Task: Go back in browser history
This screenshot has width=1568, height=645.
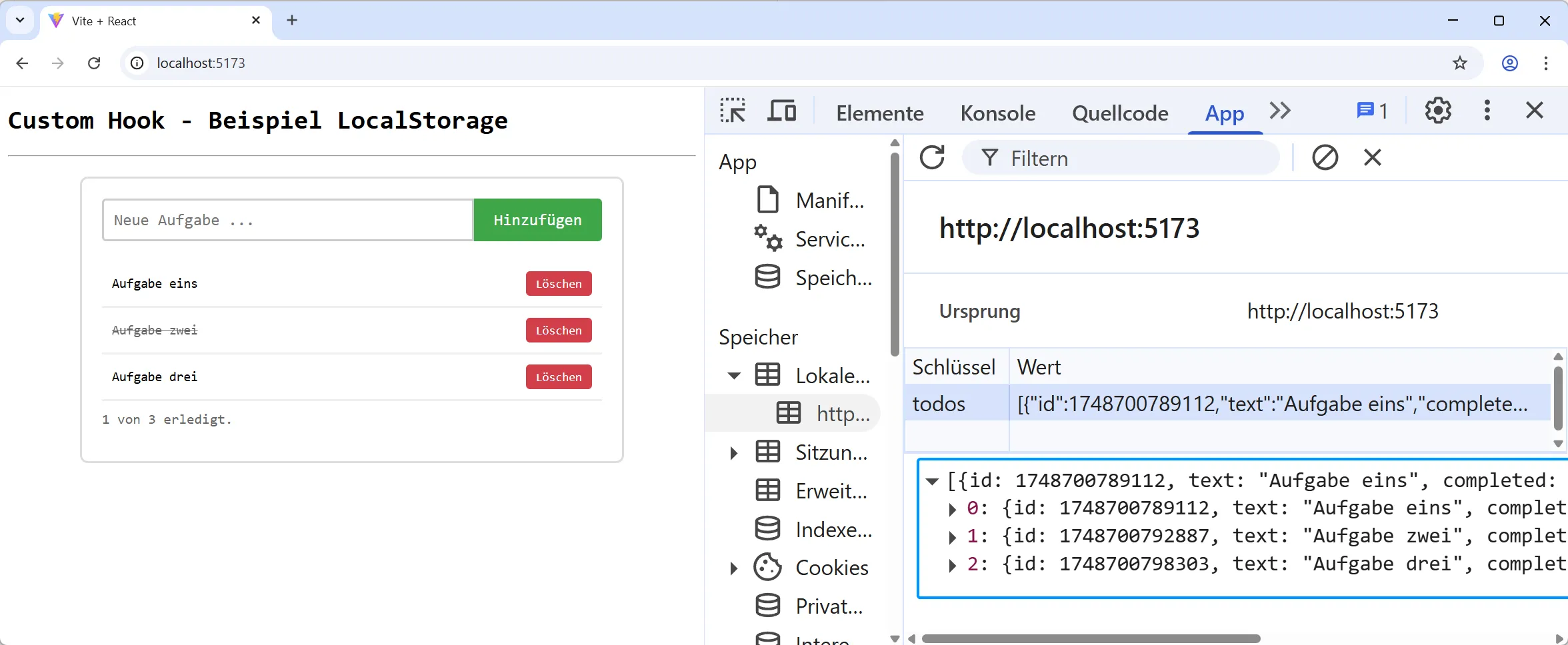Action: coord(22,63)
